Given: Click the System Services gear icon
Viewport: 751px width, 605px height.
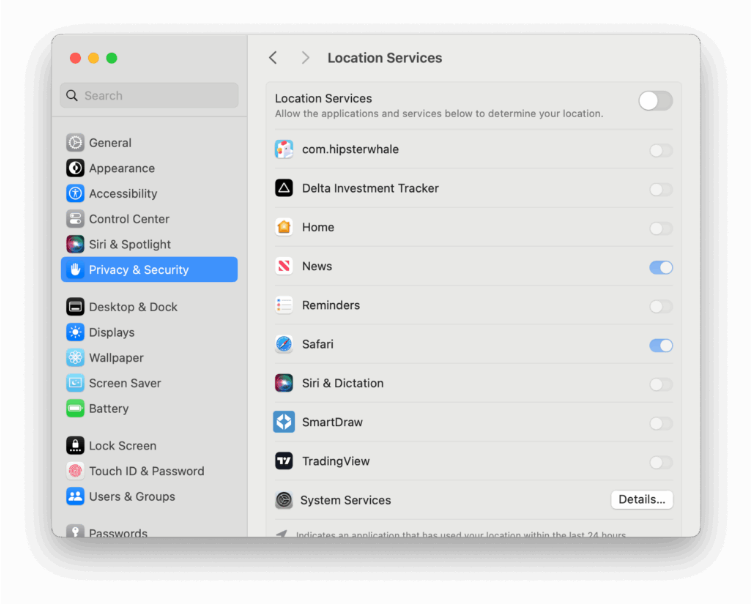Looking at the screenshot, I should pos(284,500).
